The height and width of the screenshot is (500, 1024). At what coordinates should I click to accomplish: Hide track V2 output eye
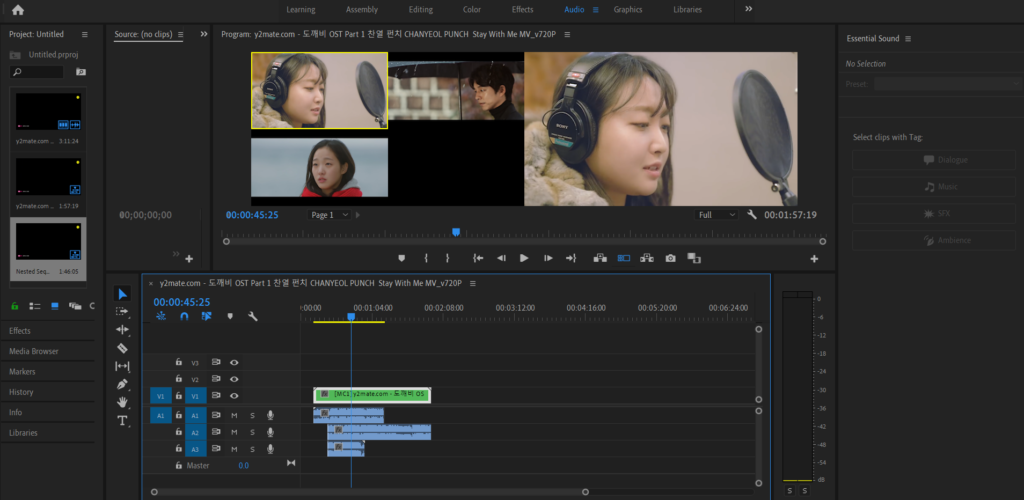pos(234,379)
